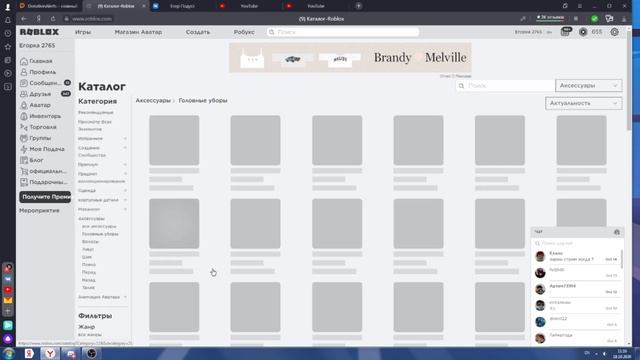Open the Робукс header menu
This screenshot has width=640, height=360.
click(x=244, y=32)
